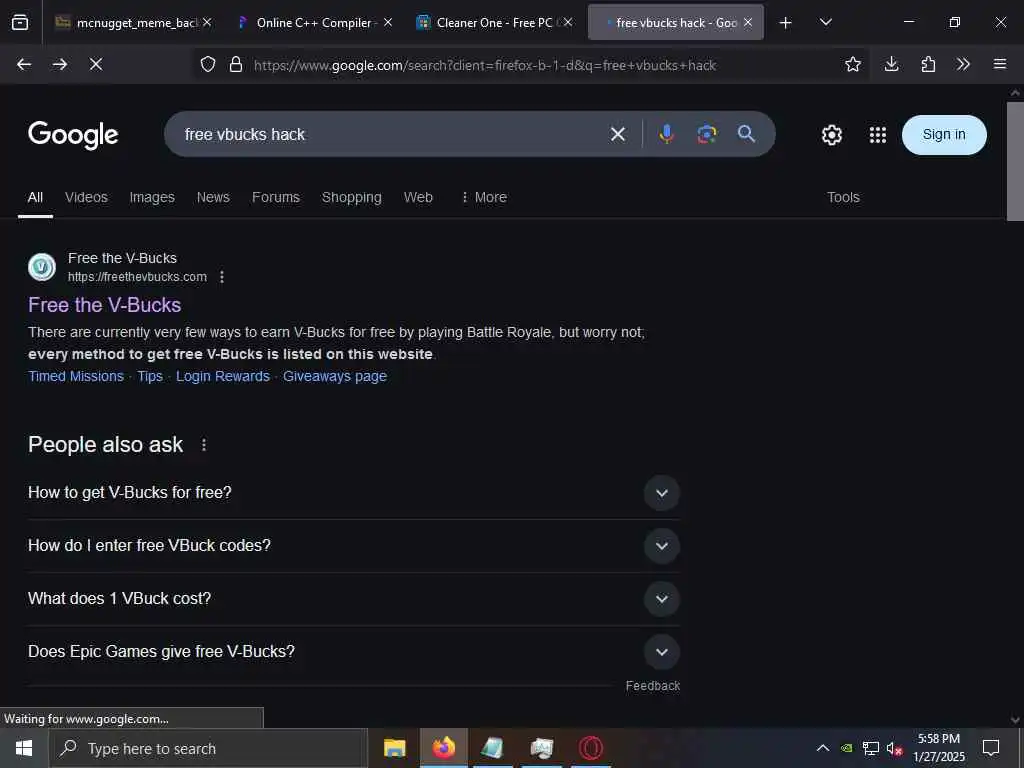Close the Online C++ Compiler tab
The image size is (1024, 768).
[388, 23]
